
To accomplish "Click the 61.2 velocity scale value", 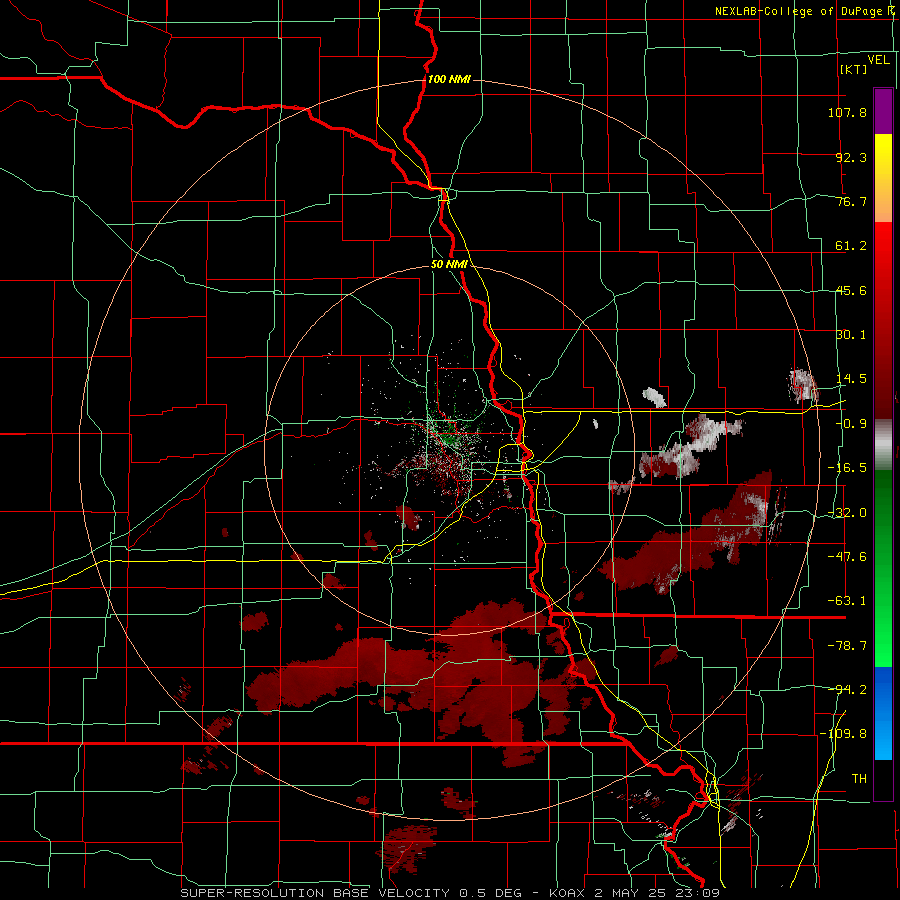I will 851,246.
